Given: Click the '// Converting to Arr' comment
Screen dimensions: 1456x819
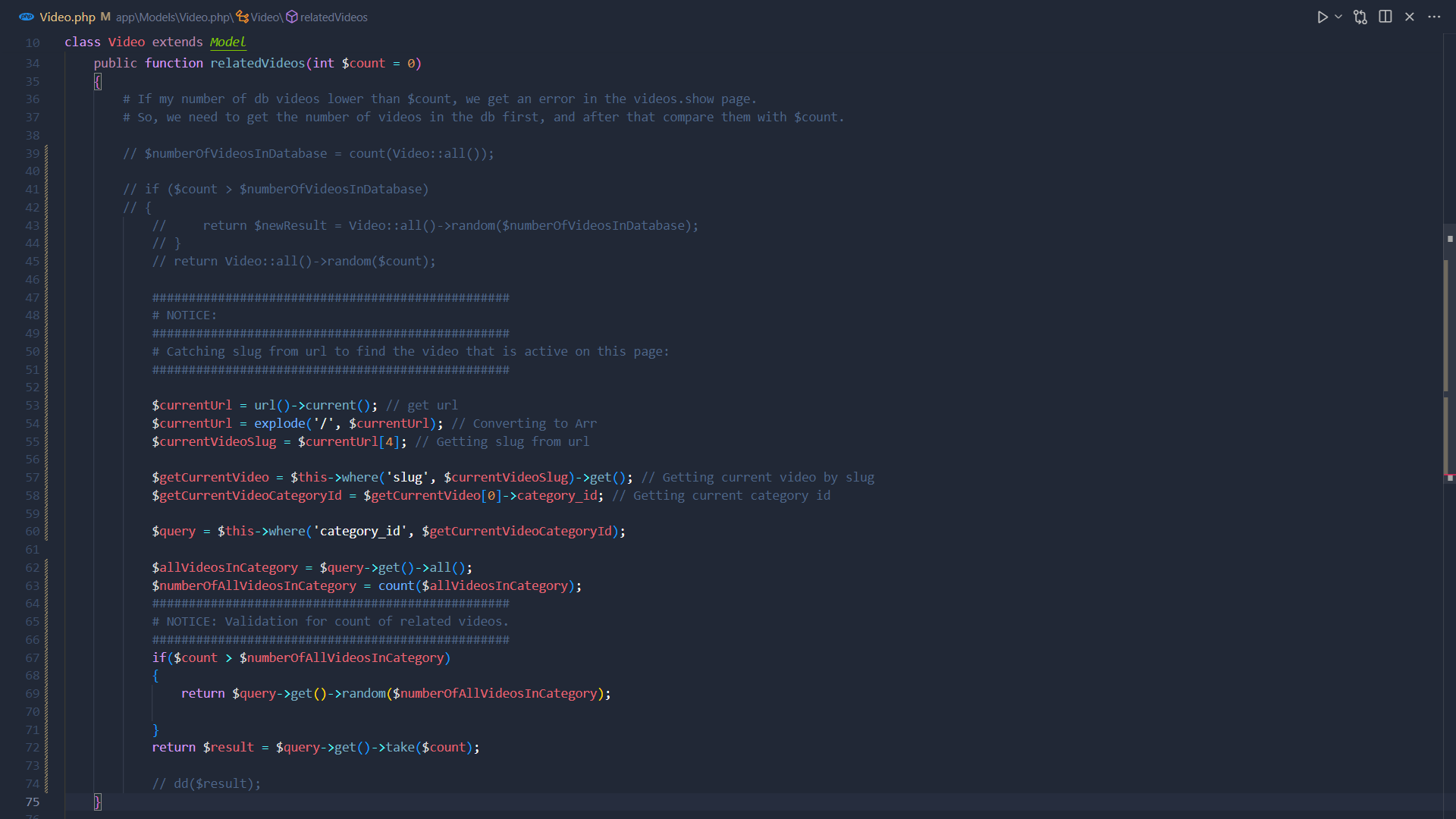Looking at the screenshot, I should coord(524,423).
